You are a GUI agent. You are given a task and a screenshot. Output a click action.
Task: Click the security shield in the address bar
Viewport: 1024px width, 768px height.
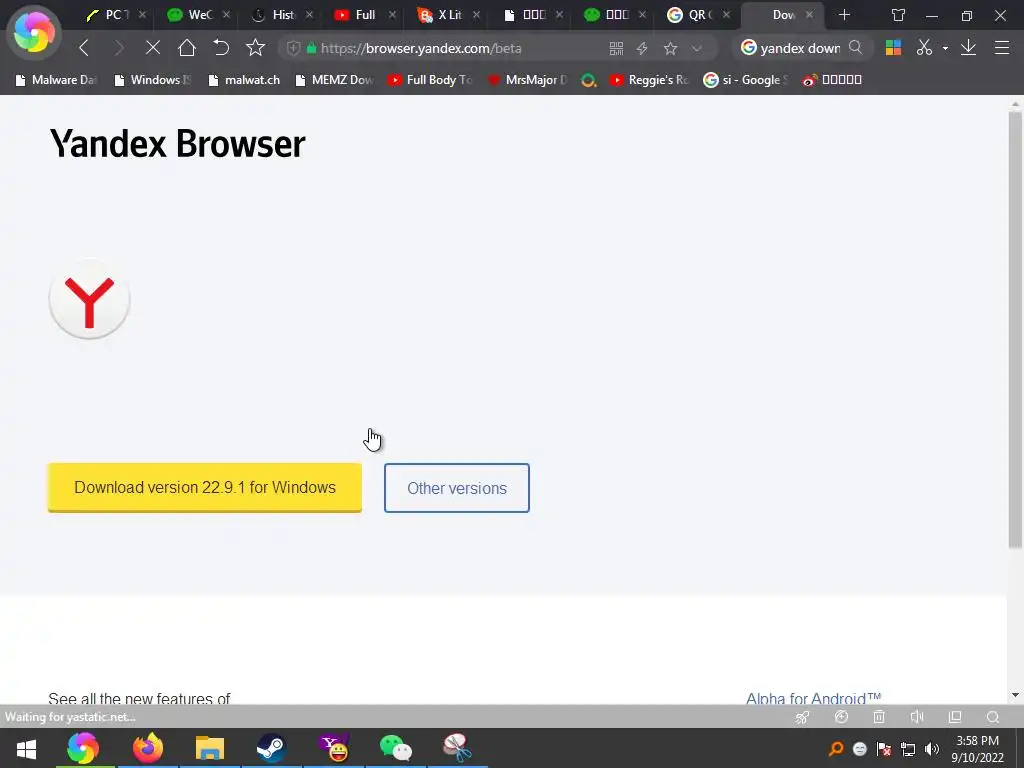point(293,48)
